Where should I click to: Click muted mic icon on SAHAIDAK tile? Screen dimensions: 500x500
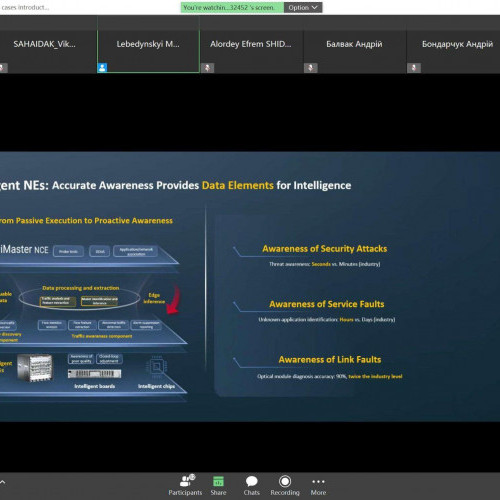[3, 68]
